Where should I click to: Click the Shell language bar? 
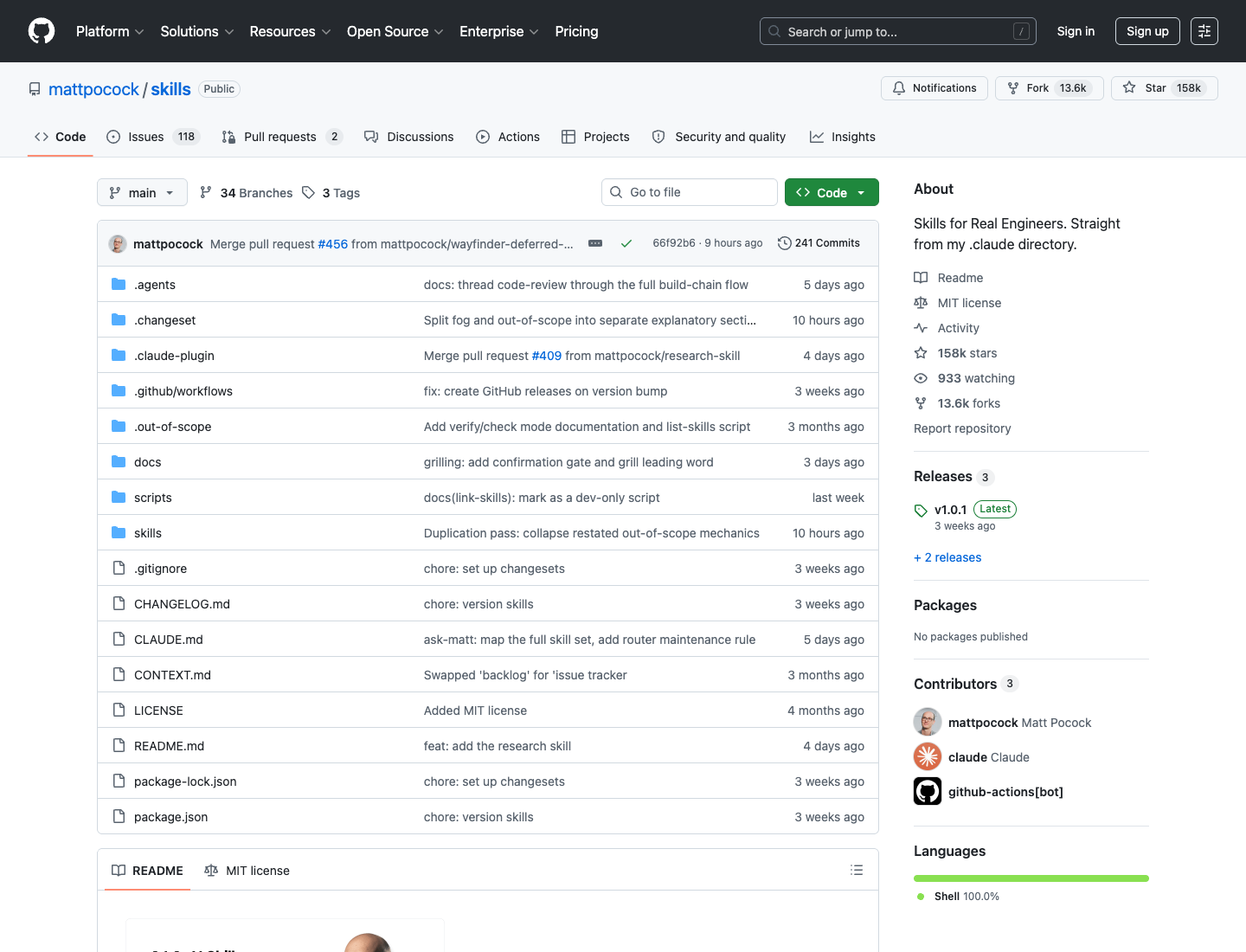pyautogui.click(x=1031, y=878)
